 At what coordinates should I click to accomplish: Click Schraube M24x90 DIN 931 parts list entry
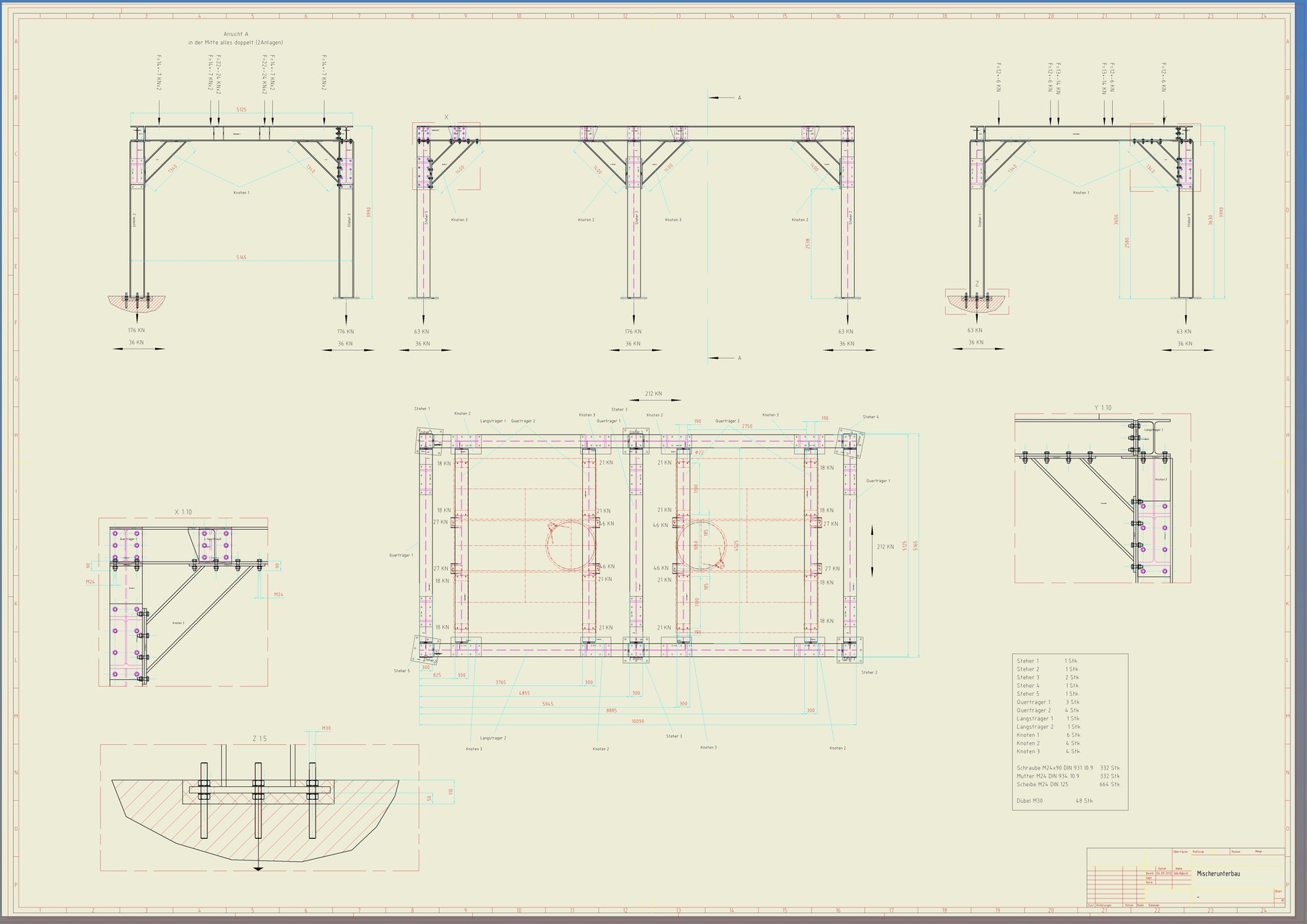click(x=1054, y=767)
